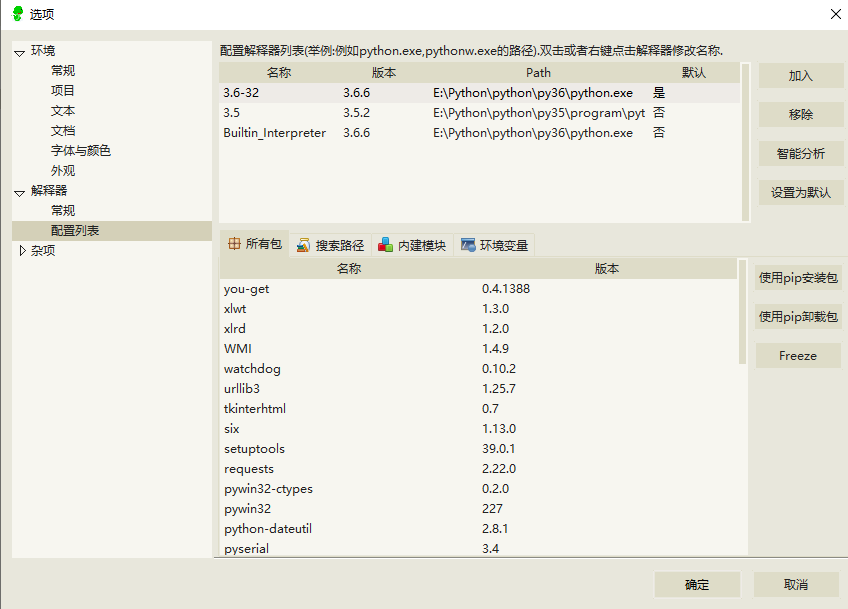848x609 pixels.
Task: Select the Builtin_Interpreter row
Action: (480, 133)
